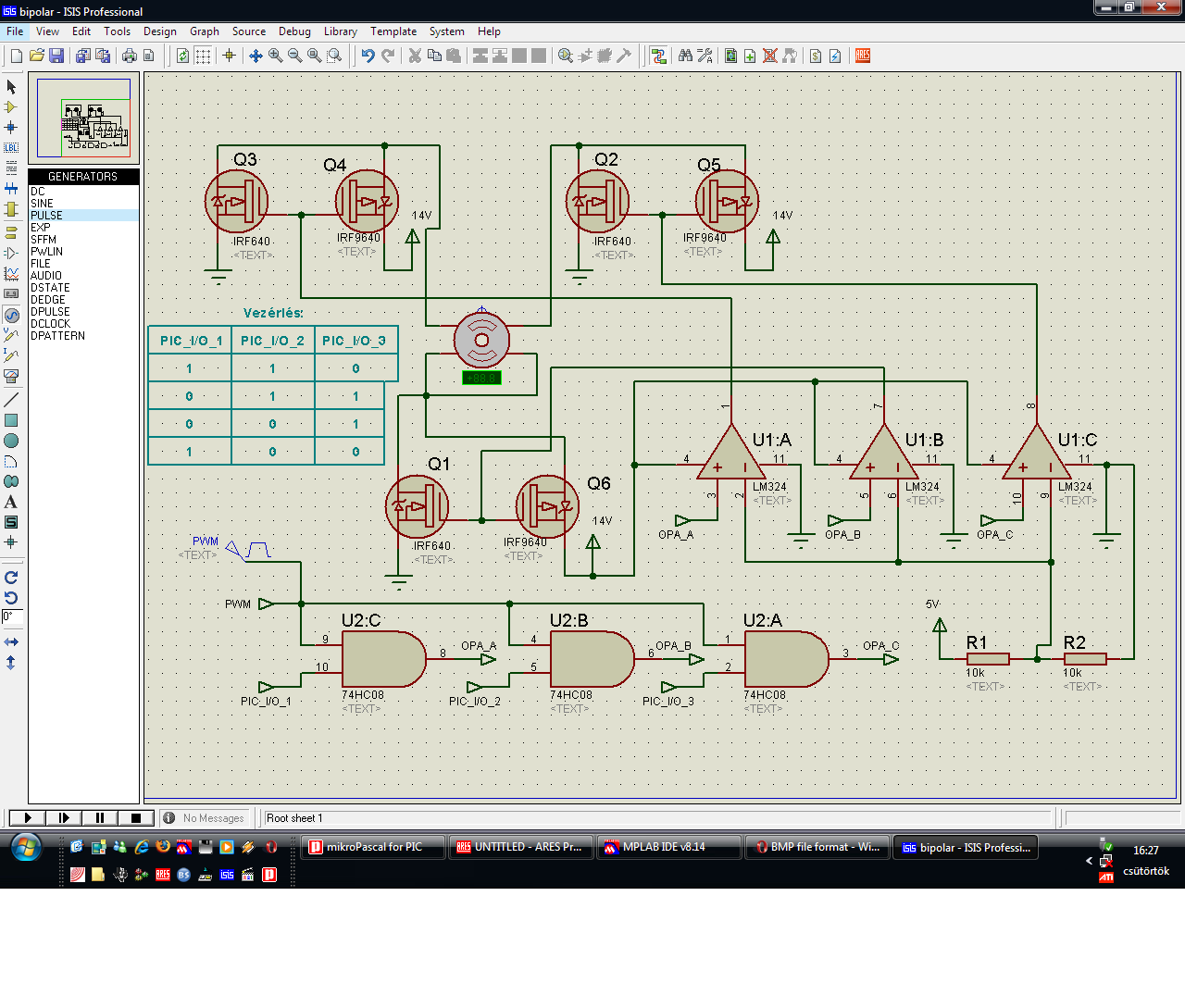Toggle the grid display in toolbar
Image resolution: width=1185 pixels, height=1008 pixels.
click(x=203, y=56)
